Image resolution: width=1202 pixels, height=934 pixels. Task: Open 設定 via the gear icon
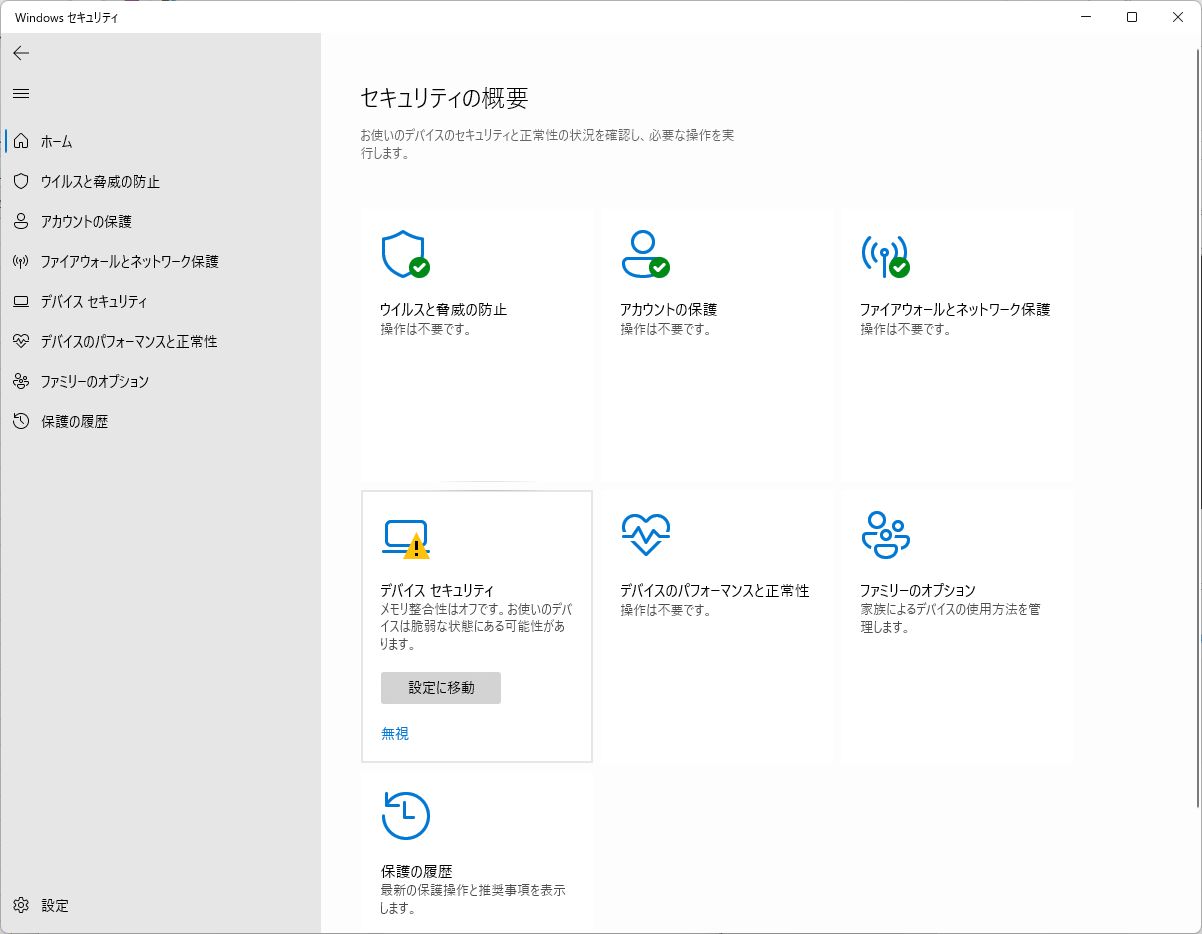(x=21, y=906)
